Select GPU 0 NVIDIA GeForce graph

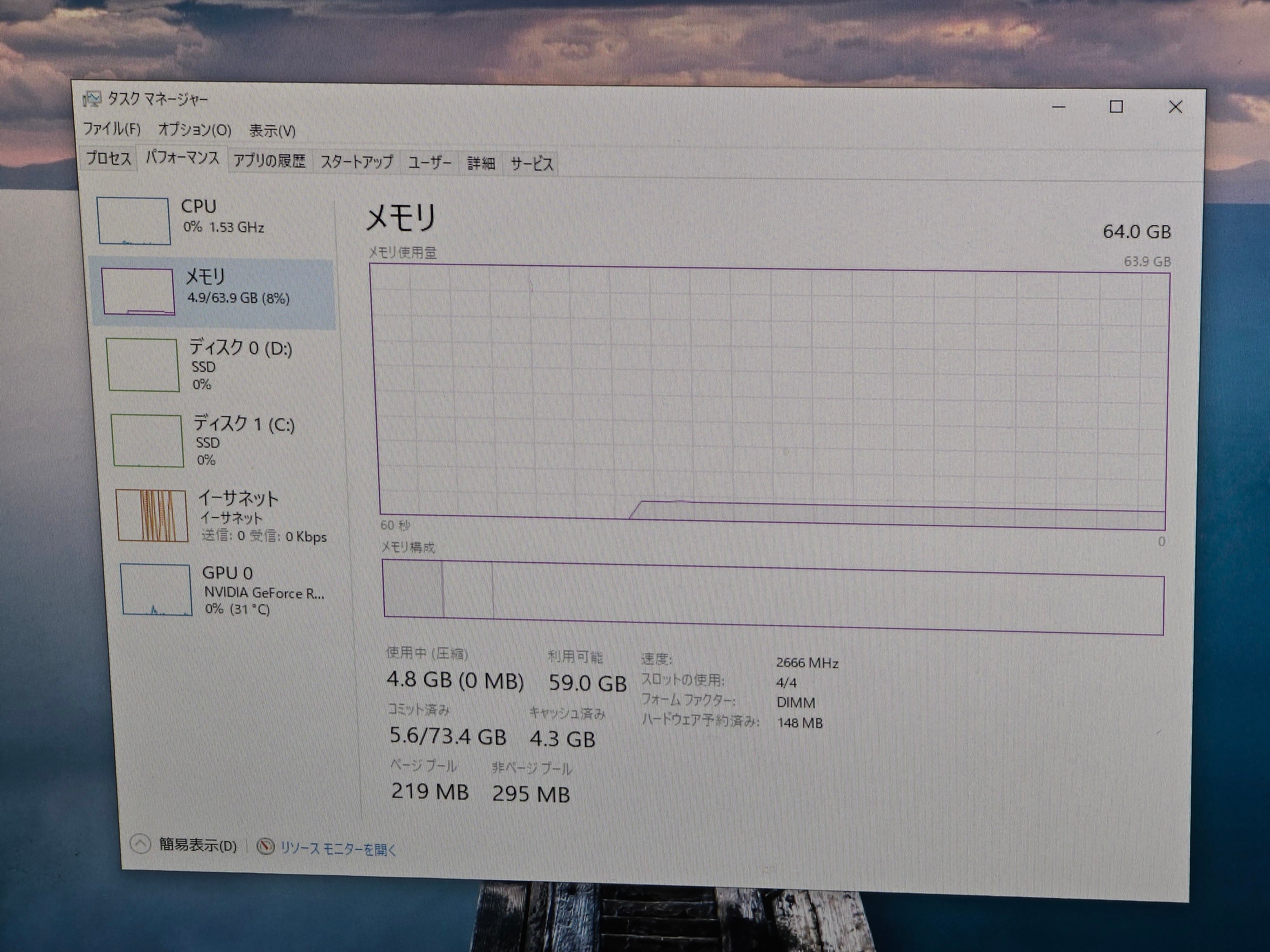(x=156, y=590)
